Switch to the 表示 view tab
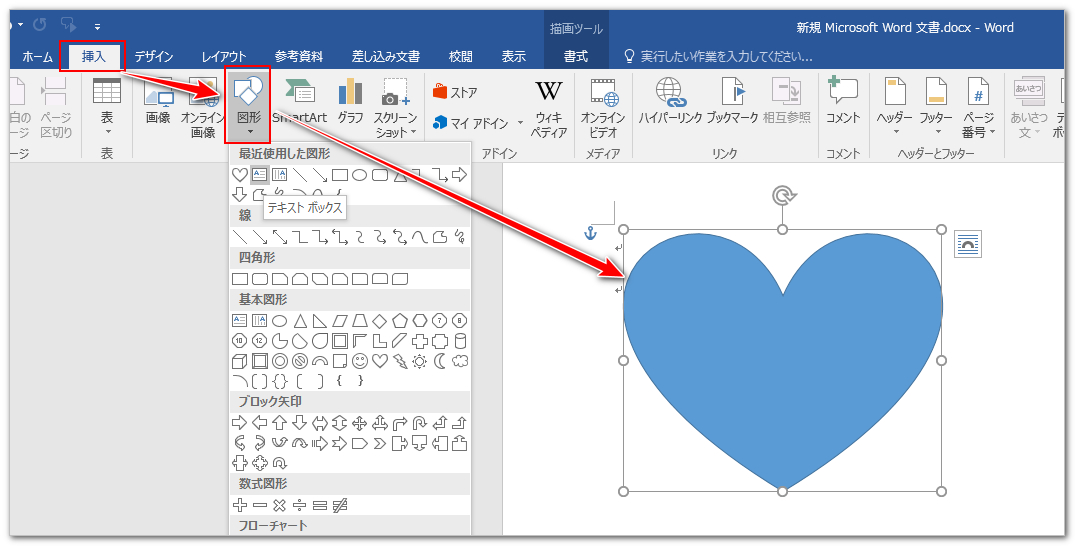Image resolution: width=1075 pixels, height=546 pixels. point(513,56)
